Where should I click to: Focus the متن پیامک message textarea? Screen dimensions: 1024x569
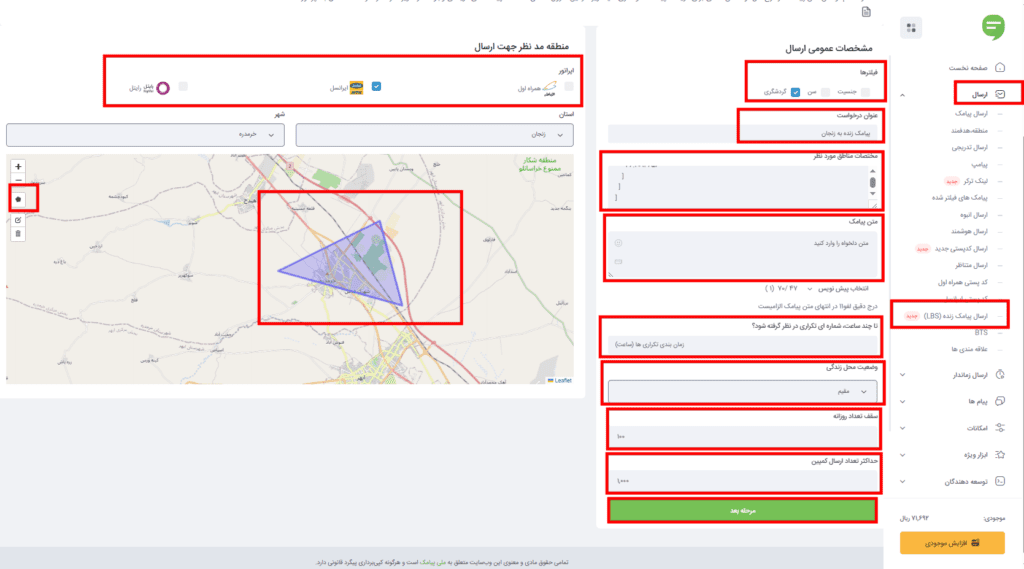743,253
